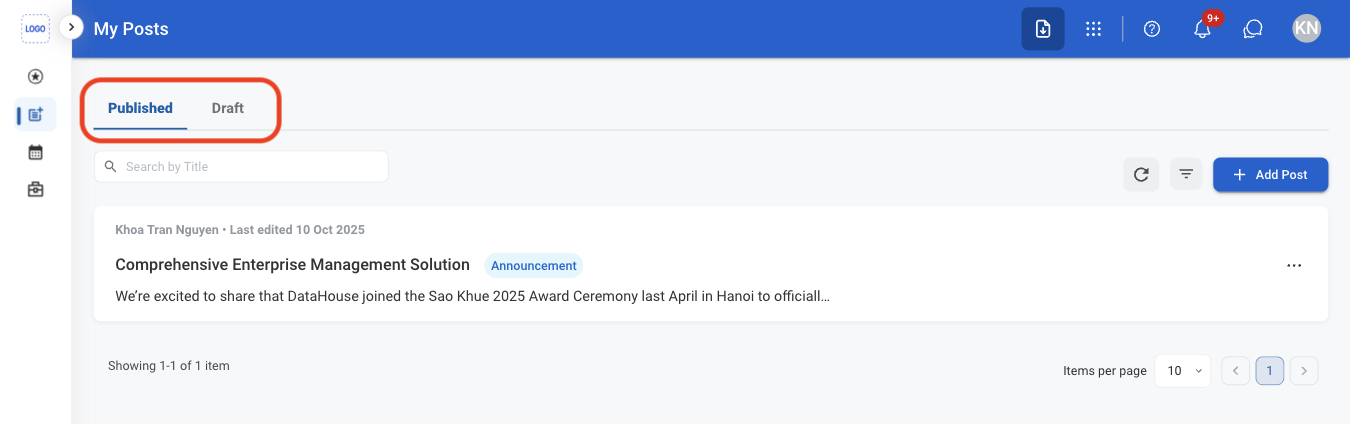Open the three-dot menu for the post

click(x=1294, y=265)
